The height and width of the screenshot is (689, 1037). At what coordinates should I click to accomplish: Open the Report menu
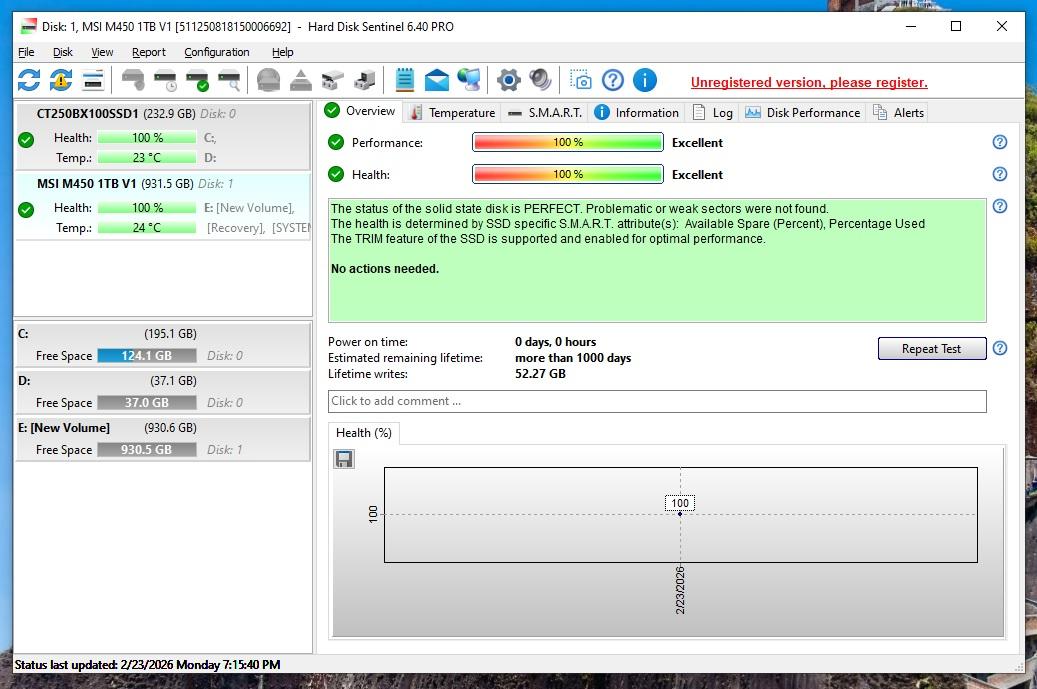[149, 52]
